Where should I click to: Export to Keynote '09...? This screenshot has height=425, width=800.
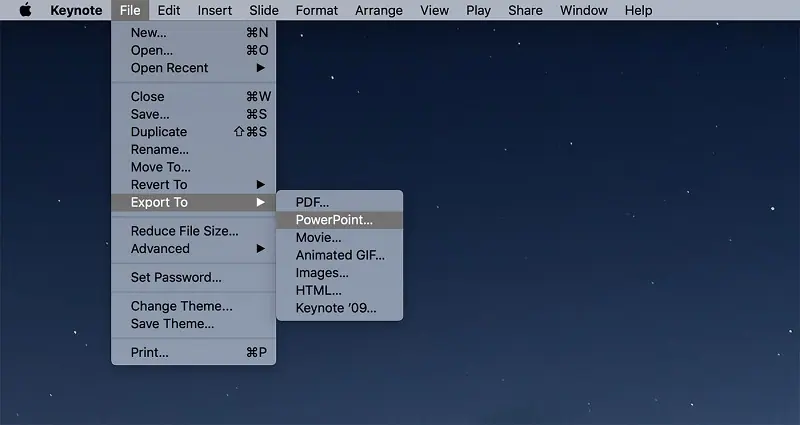click(339, 308)
